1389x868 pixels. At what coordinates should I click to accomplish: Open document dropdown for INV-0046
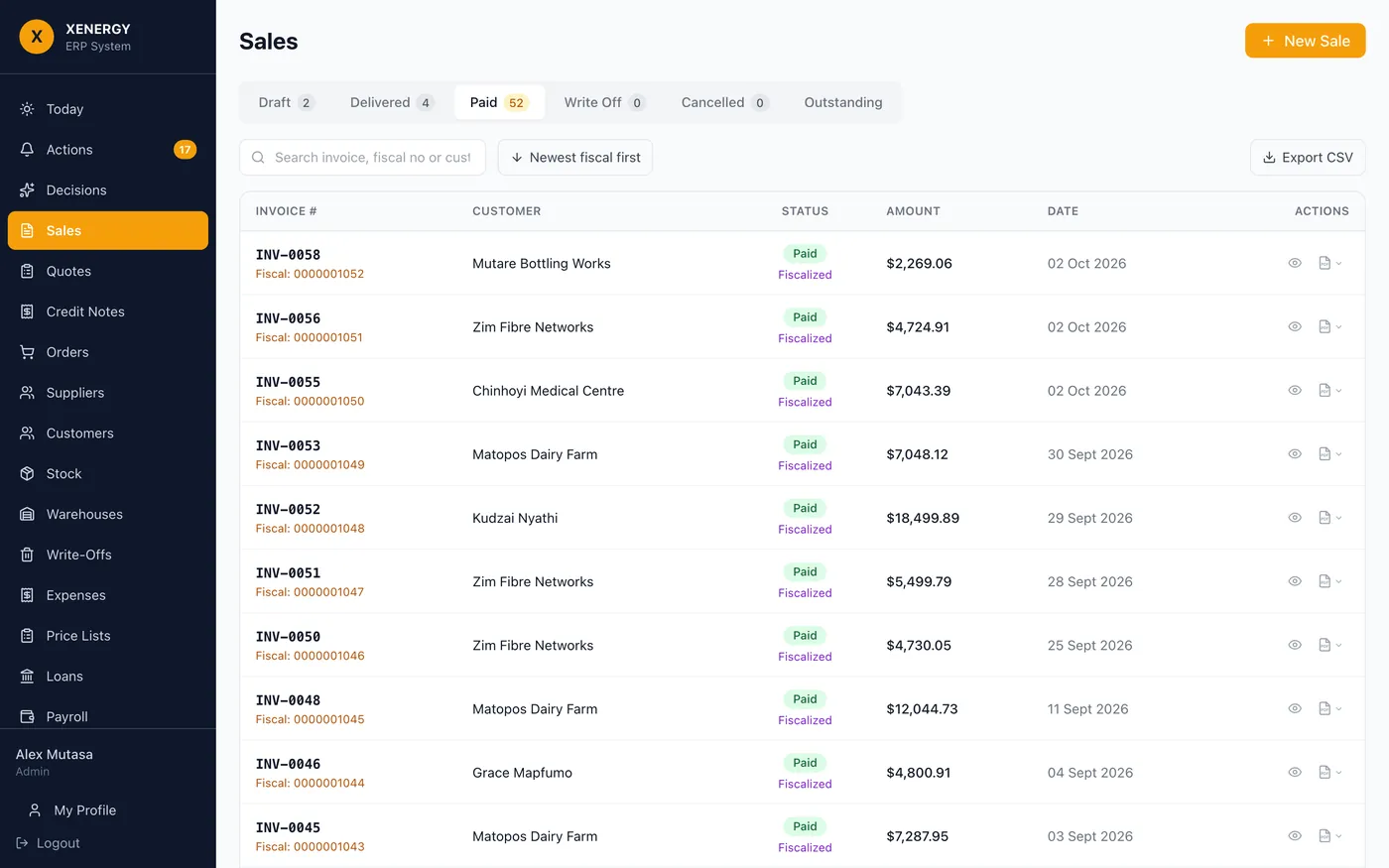[x=1329, y=772]
